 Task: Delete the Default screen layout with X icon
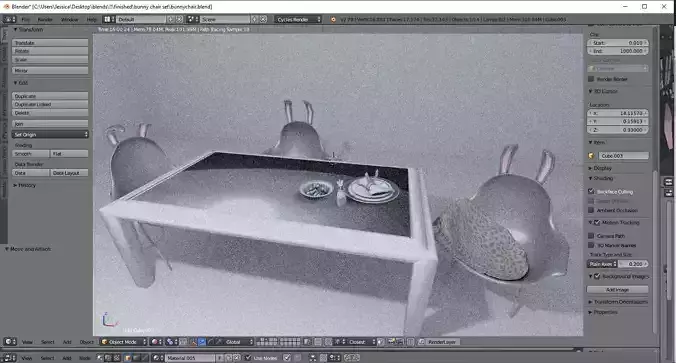pos(179,19)
